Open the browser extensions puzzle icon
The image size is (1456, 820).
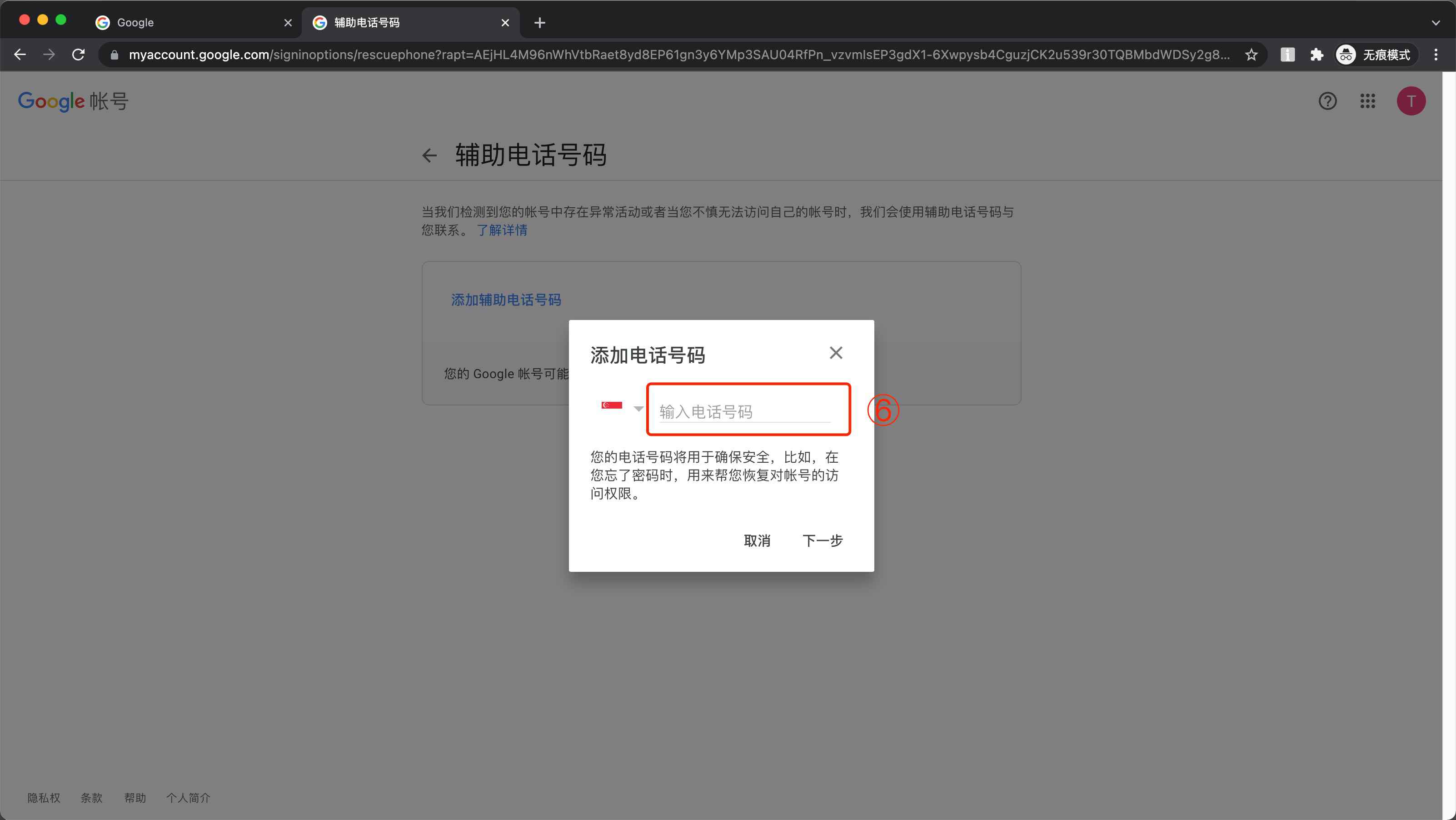[1317, 54]
